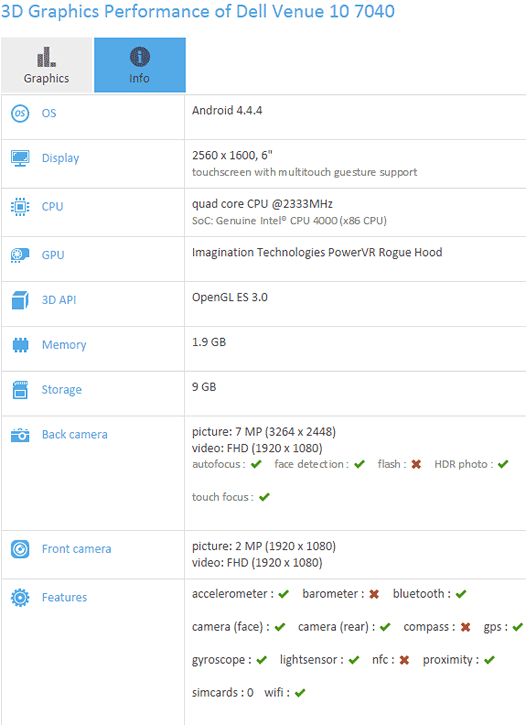
Task: Click the bluetooth green checkmark
Action: click(461, 594)
